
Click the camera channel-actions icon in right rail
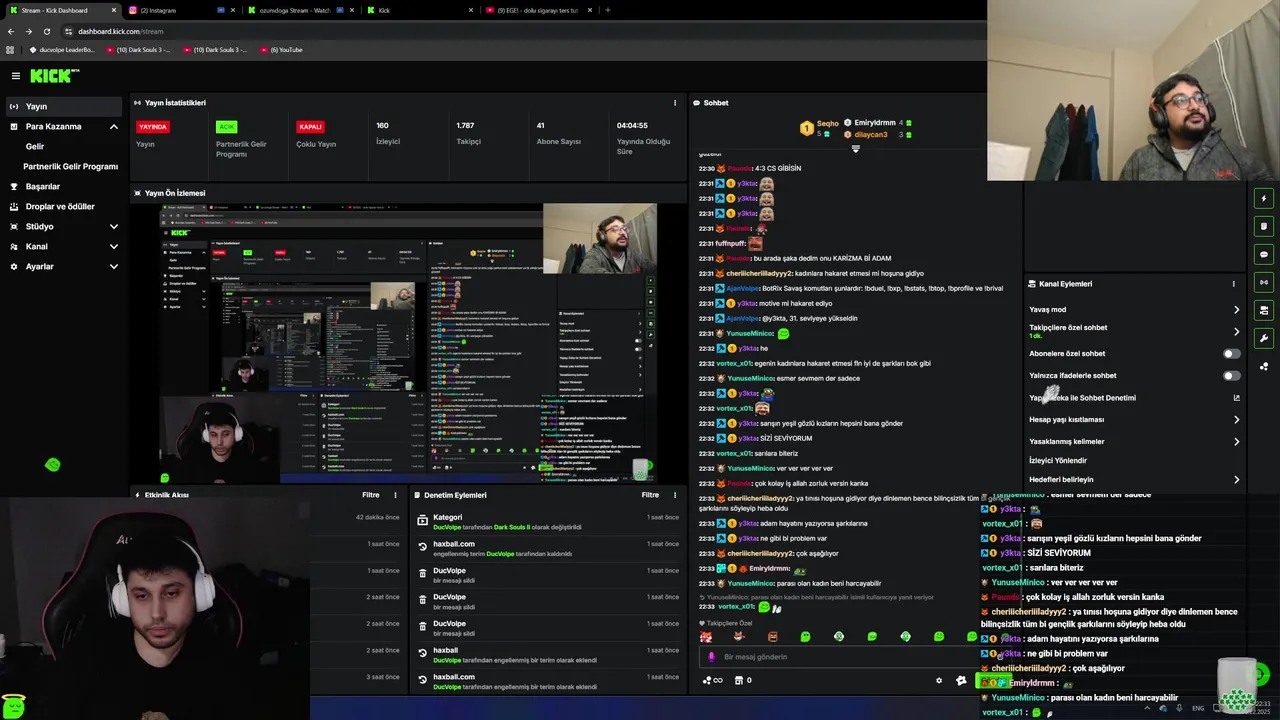tap(1264, 310)
